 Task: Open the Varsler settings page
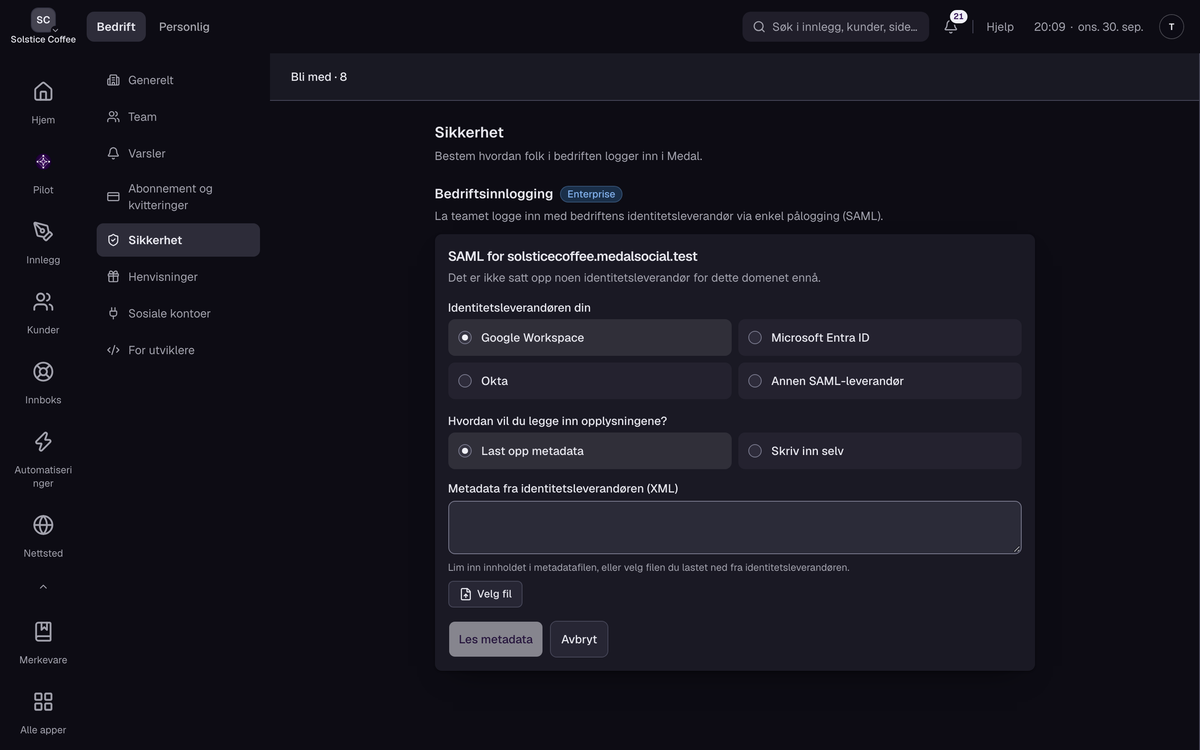coord(178,154)
